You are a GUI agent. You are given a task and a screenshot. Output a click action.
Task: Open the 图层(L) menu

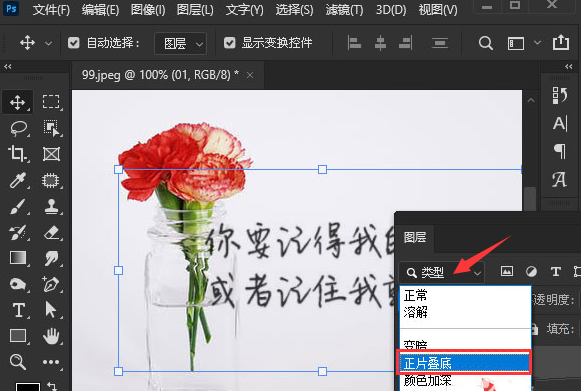(195, 10)
